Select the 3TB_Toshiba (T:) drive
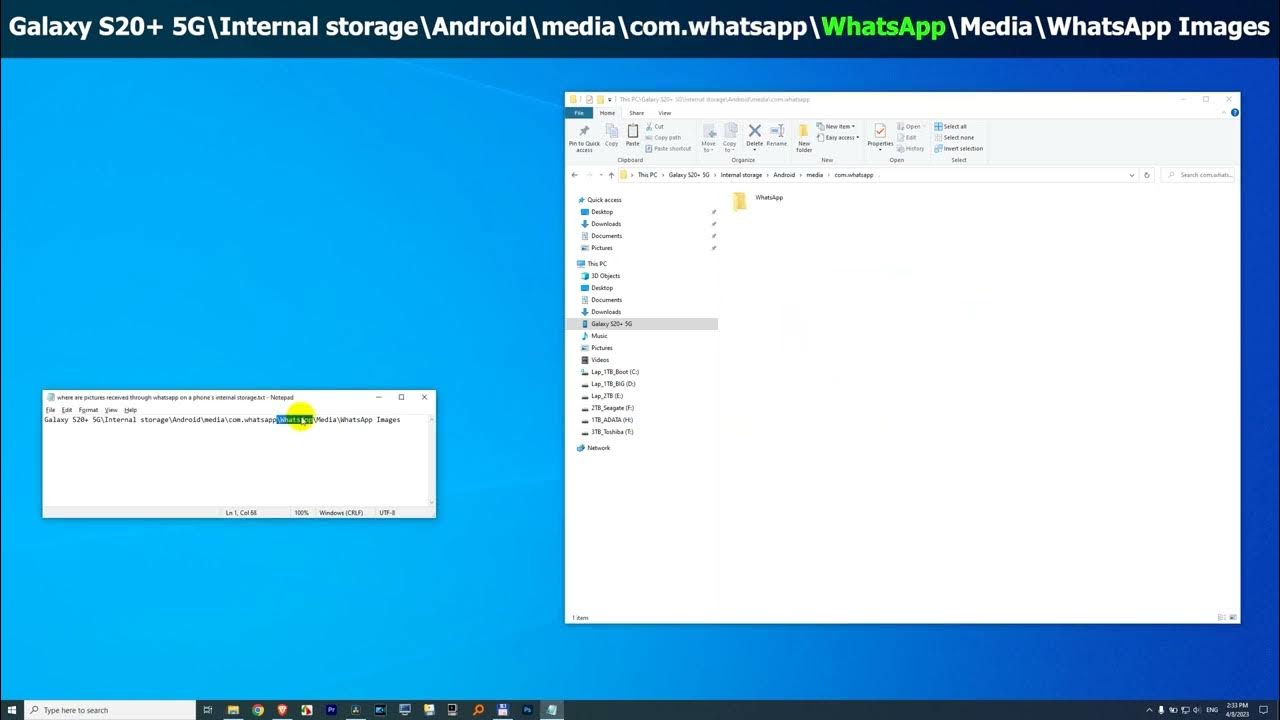The width and height of the screenshot is (1280, 720). click(x=607, y=432)
